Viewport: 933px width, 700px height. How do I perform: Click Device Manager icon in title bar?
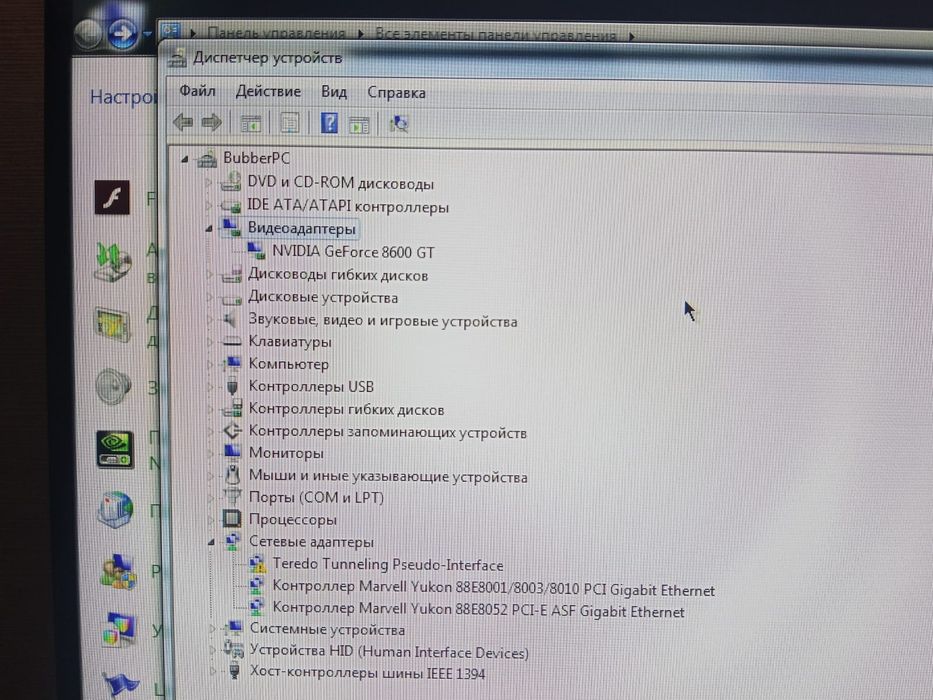pos(177,58)
